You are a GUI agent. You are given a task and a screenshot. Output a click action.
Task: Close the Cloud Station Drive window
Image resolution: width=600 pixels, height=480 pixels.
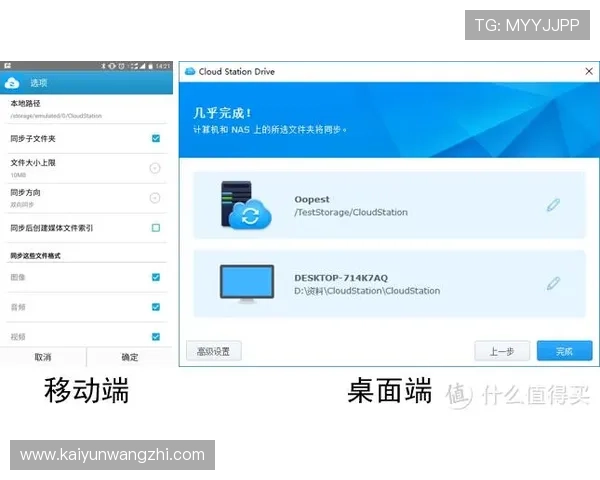click(589, 71)
